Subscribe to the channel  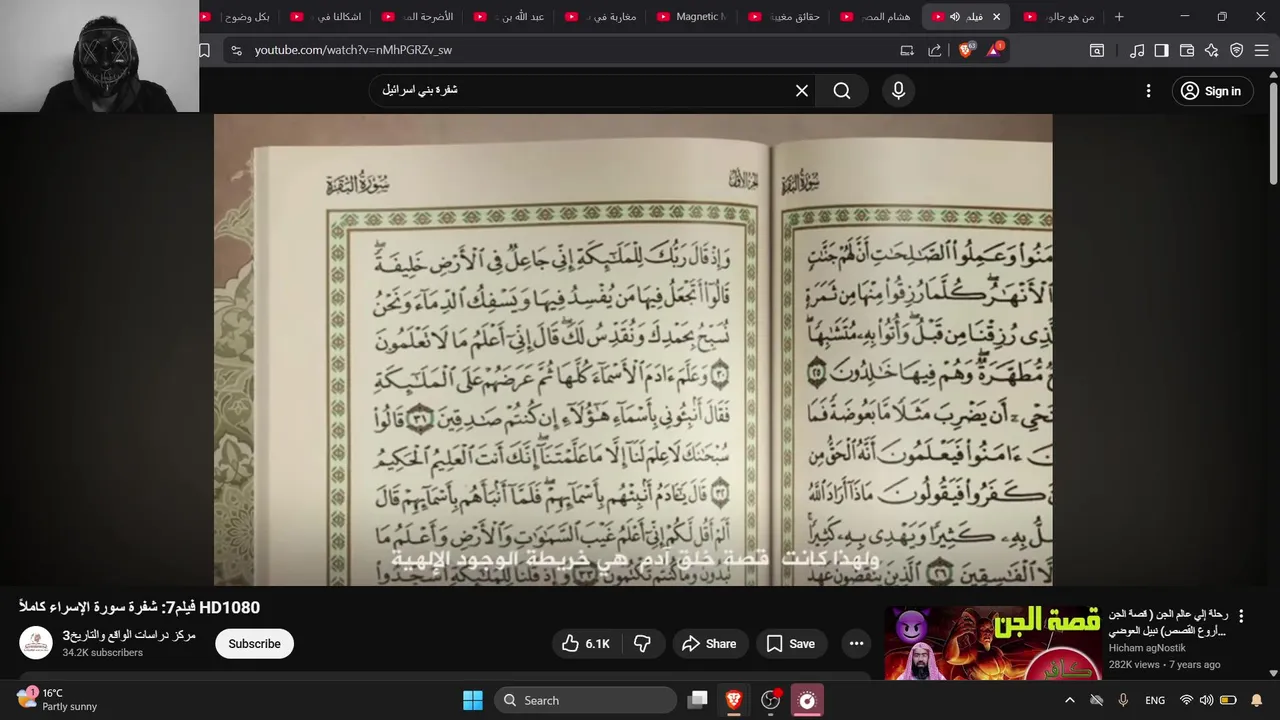[x=254, y=644]
